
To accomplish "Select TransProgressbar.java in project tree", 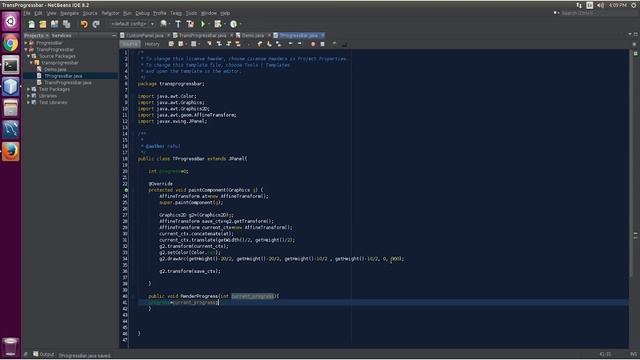I will 68,82.
